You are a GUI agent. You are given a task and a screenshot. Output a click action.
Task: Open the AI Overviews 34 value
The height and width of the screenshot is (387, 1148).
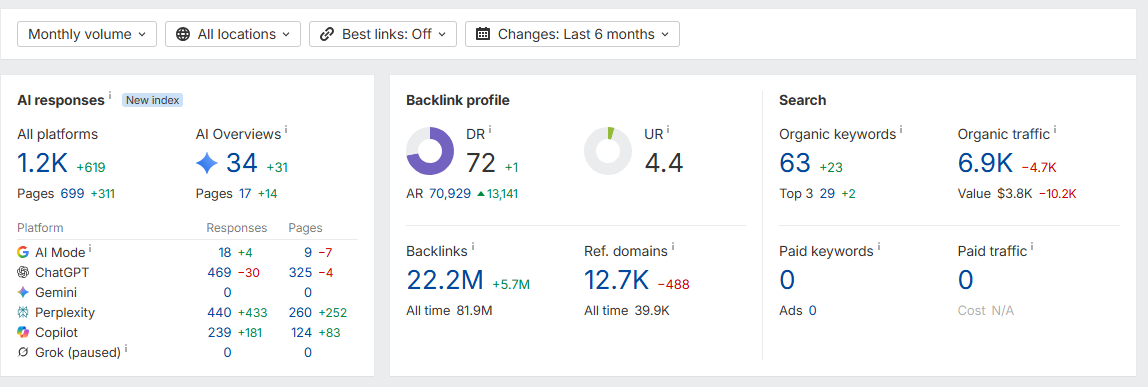(242, 163)
